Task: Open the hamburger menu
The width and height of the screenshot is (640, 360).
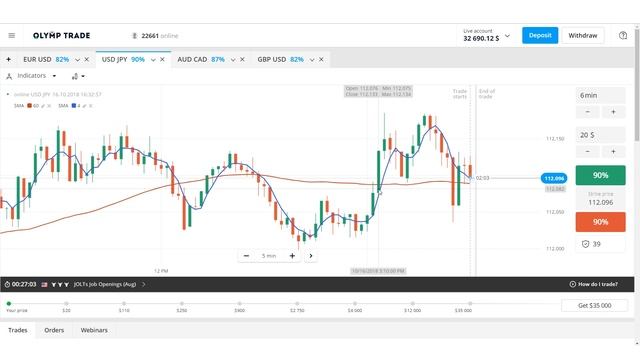Action: [x=12, y=36]
